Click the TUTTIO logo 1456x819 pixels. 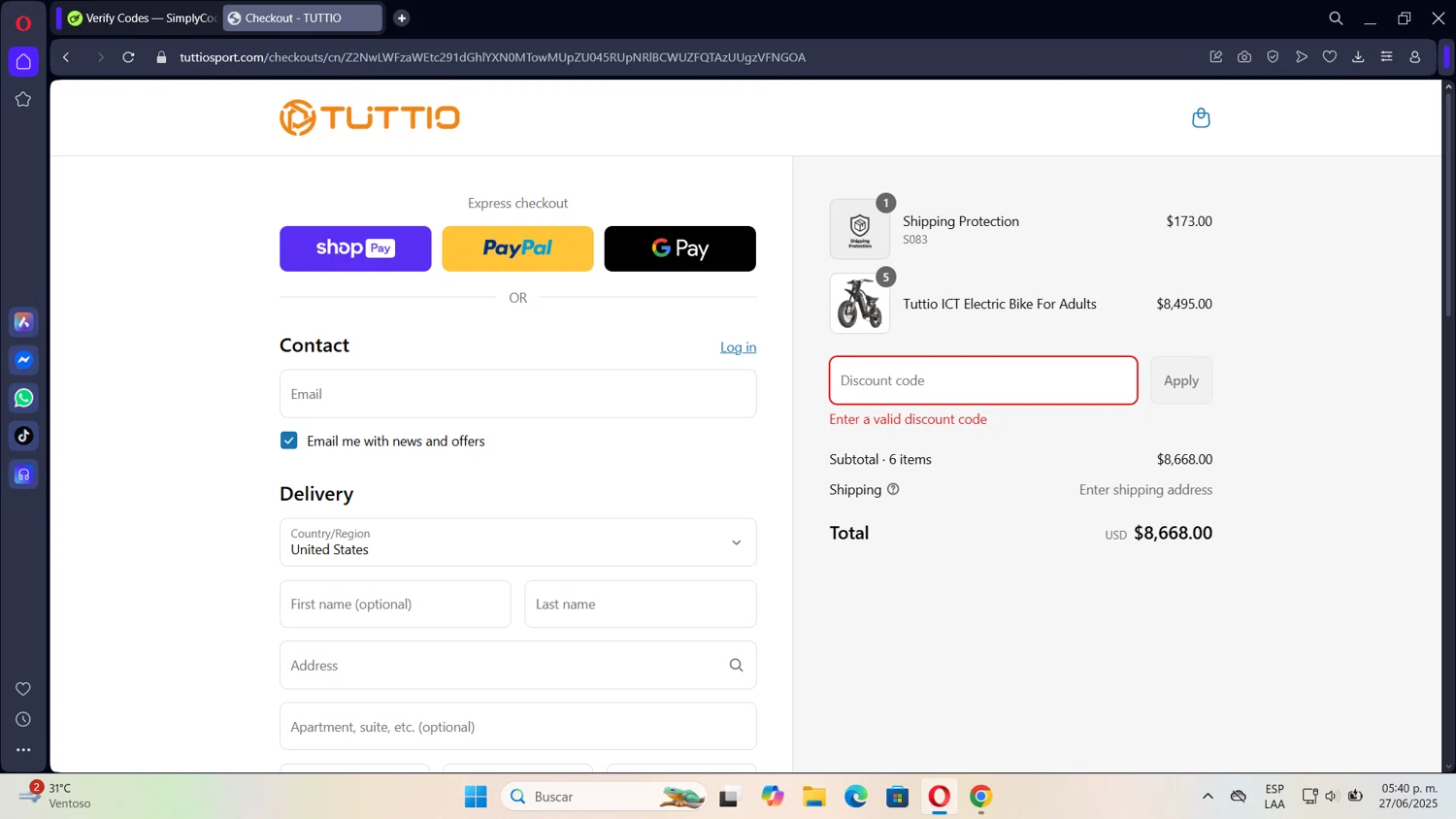click(370, 117)
